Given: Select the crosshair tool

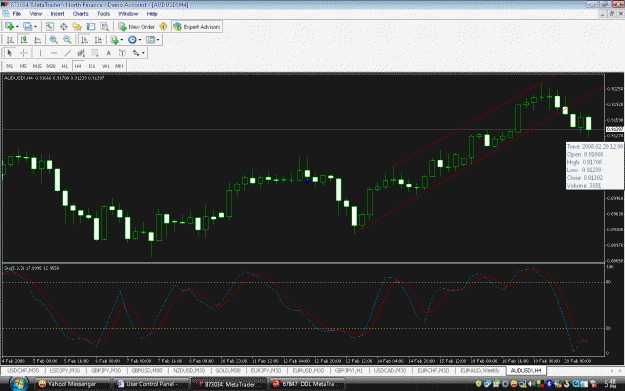Looking at the screenshot, I should point(24,53).
